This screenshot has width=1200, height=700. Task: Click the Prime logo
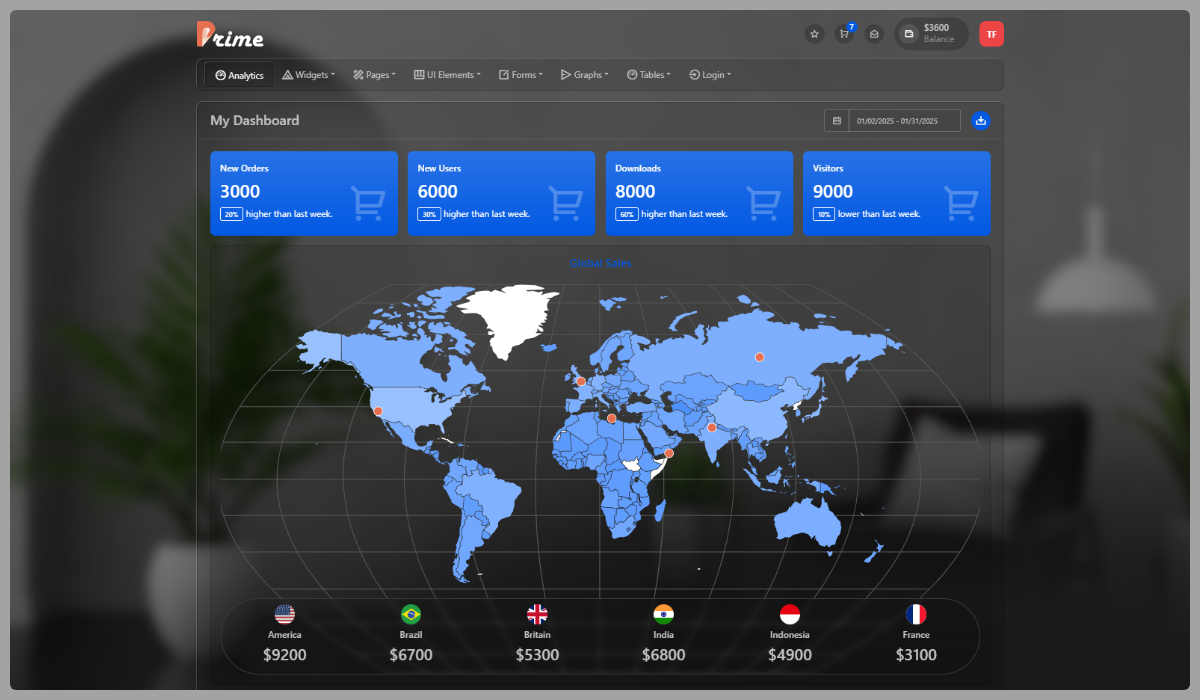tap(229, 35)
